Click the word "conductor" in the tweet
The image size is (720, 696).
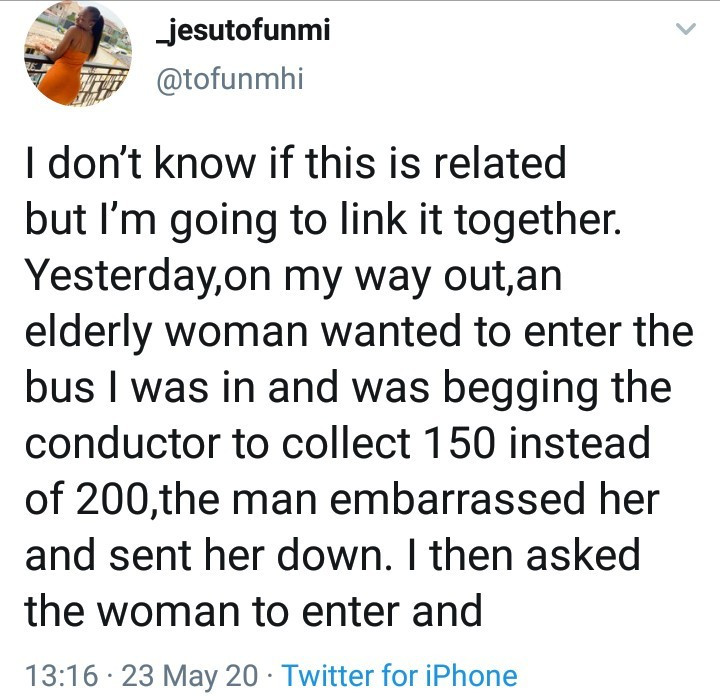(123, 443)
